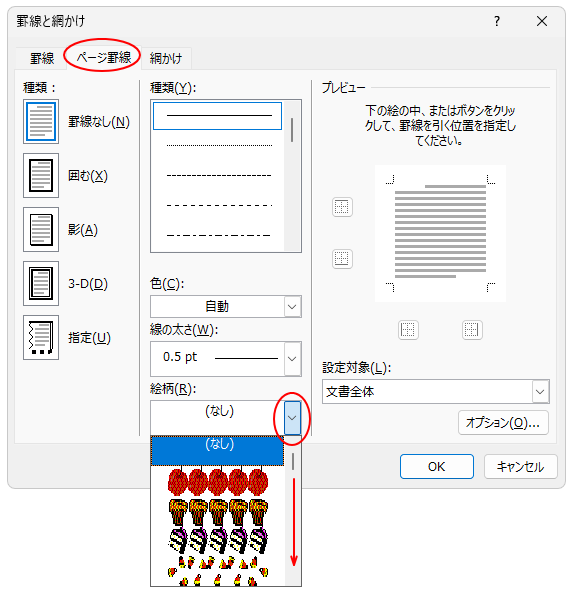Pick the 影 (shadow) border setting icon
577x602 pixels.
(x=41, y=230)
